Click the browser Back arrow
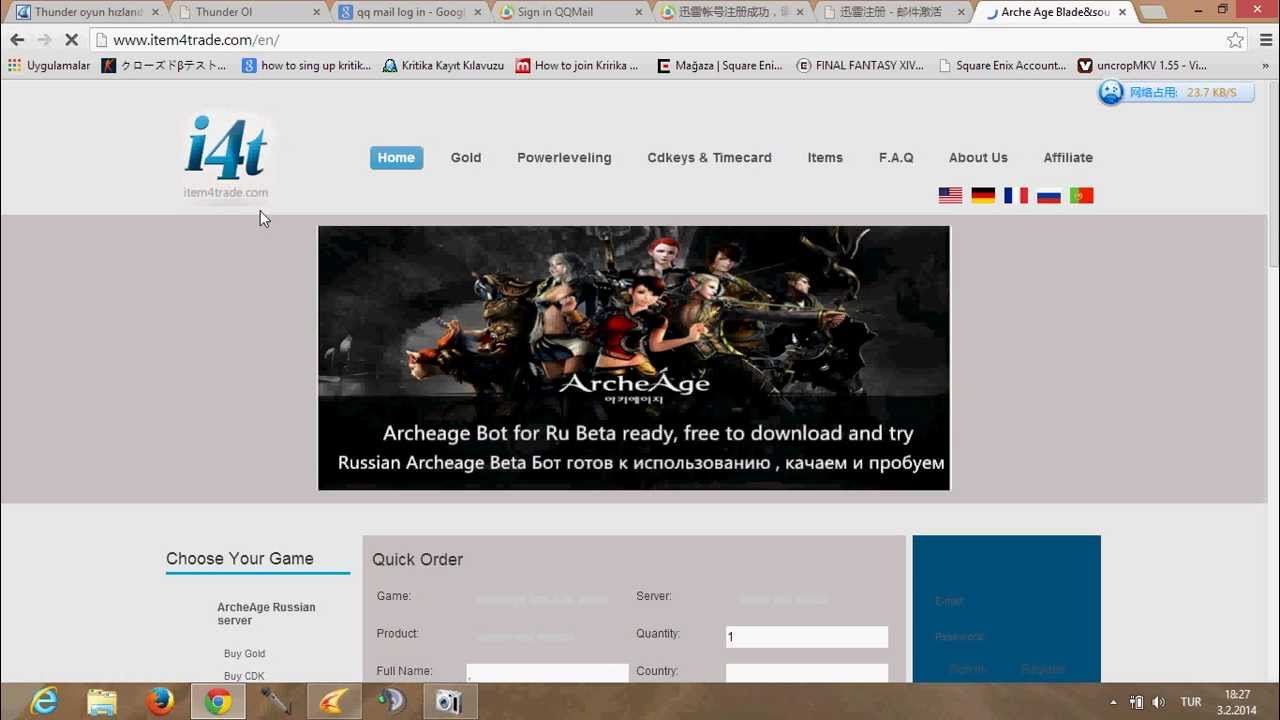The height and width of the screenshot is (720, 1280). tap(17, 40)
